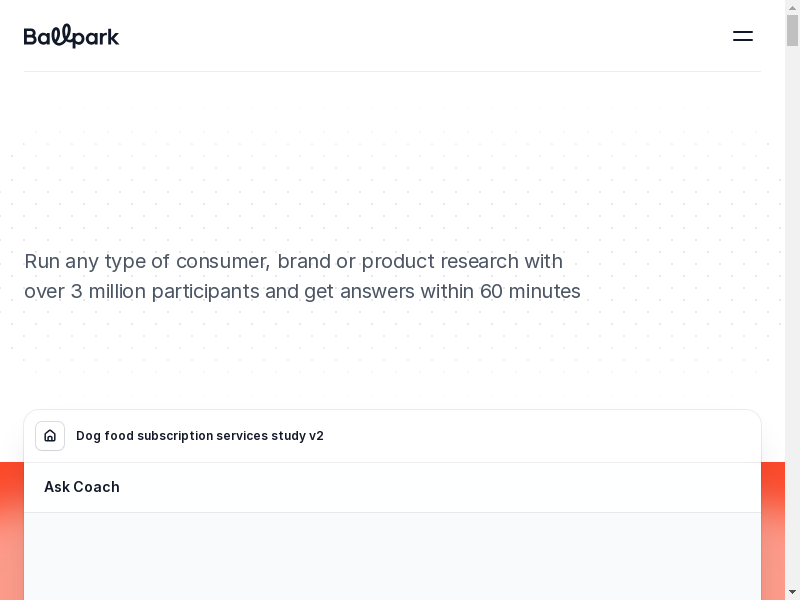Screen dimensions: 800x600
Task: Open the Ask Coach panel
Action: (x=82, y=487)
